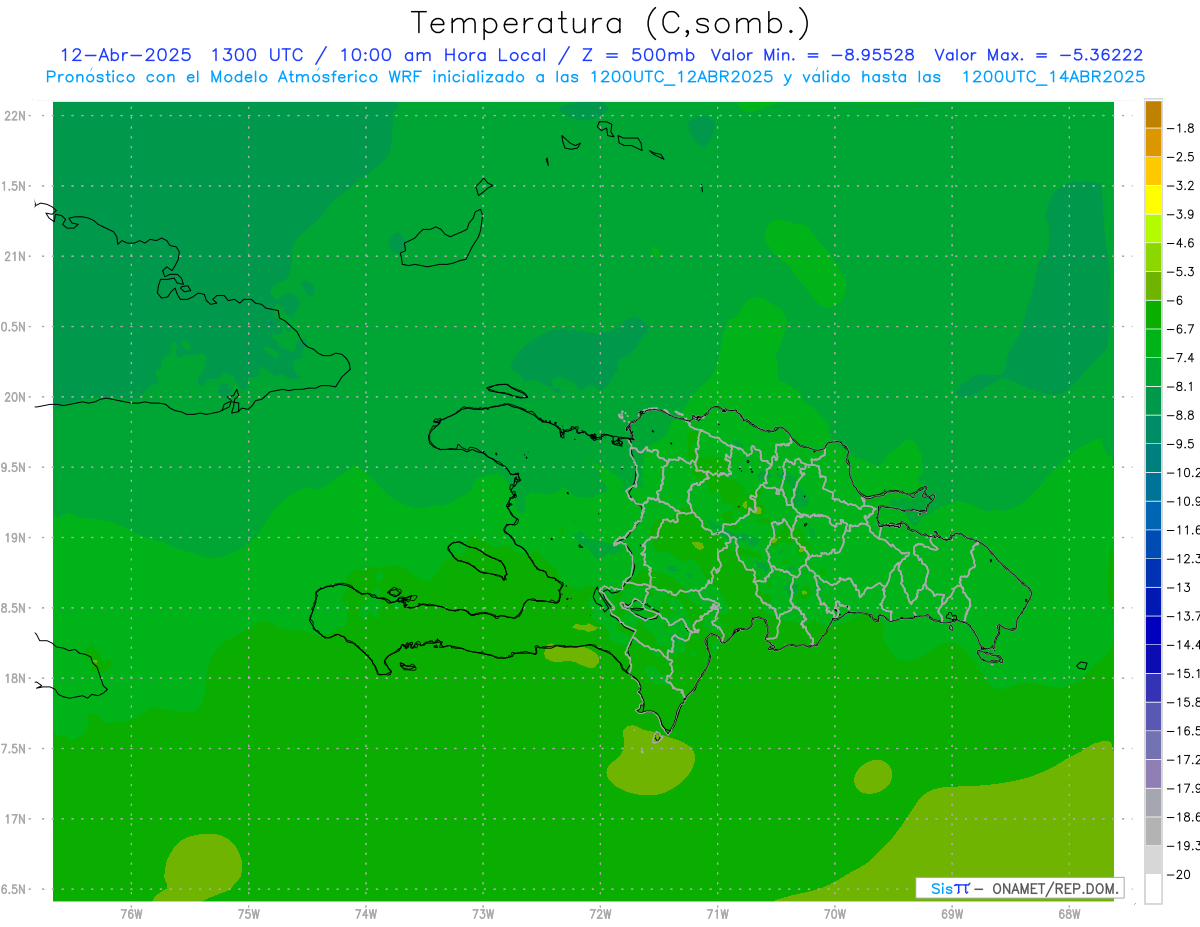
Task: Click the time label '1300 UTC'
Action: [x=257, y=55]
